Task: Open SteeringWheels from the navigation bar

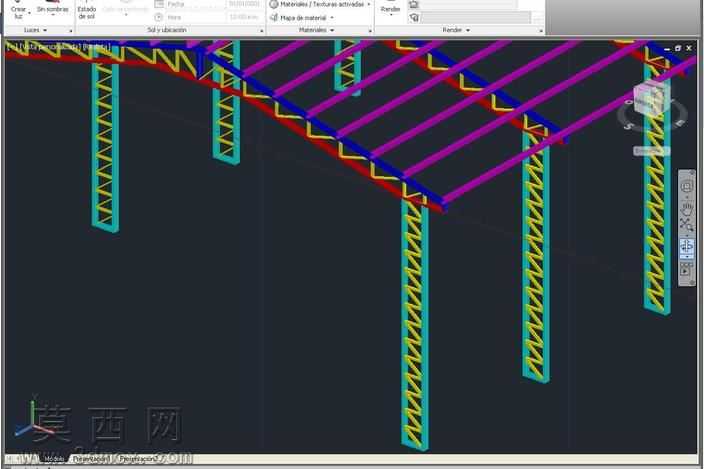Action: [x=686, y=186]
